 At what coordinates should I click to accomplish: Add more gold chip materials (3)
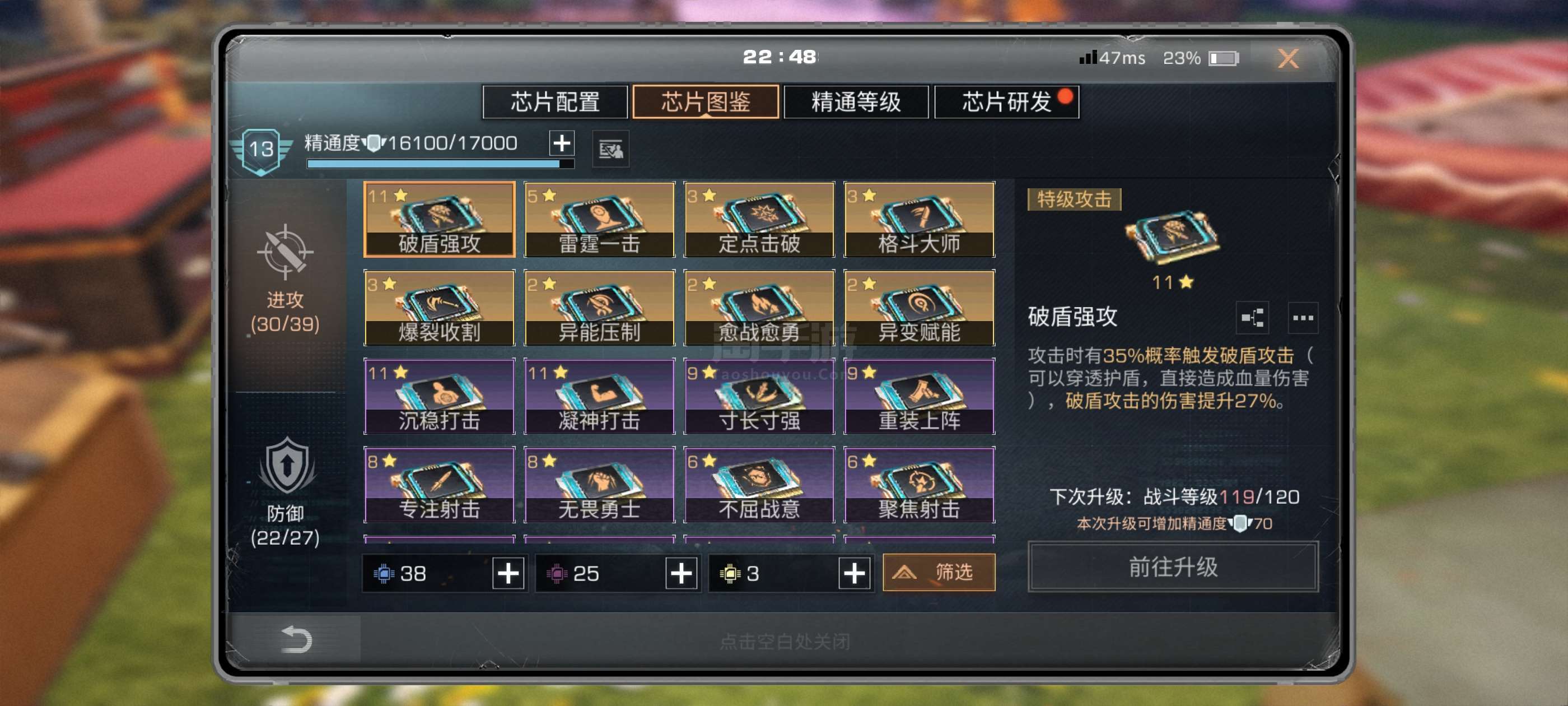854,573
